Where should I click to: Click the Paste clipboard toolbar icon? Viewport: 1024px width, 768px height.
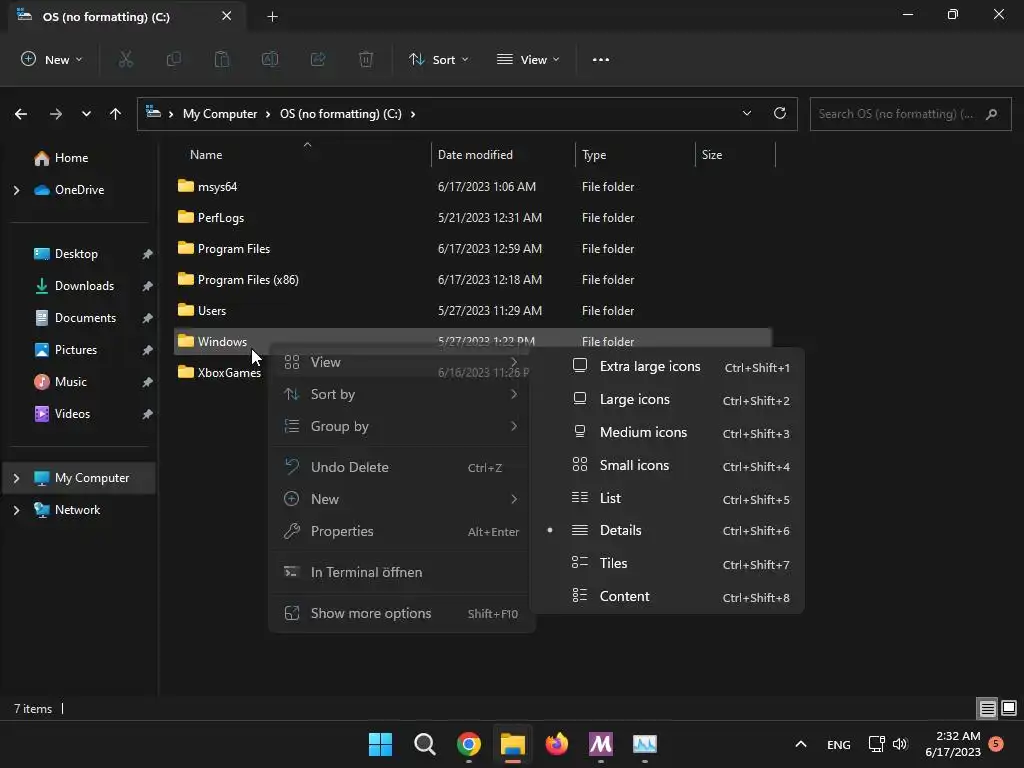pos(222,59)
